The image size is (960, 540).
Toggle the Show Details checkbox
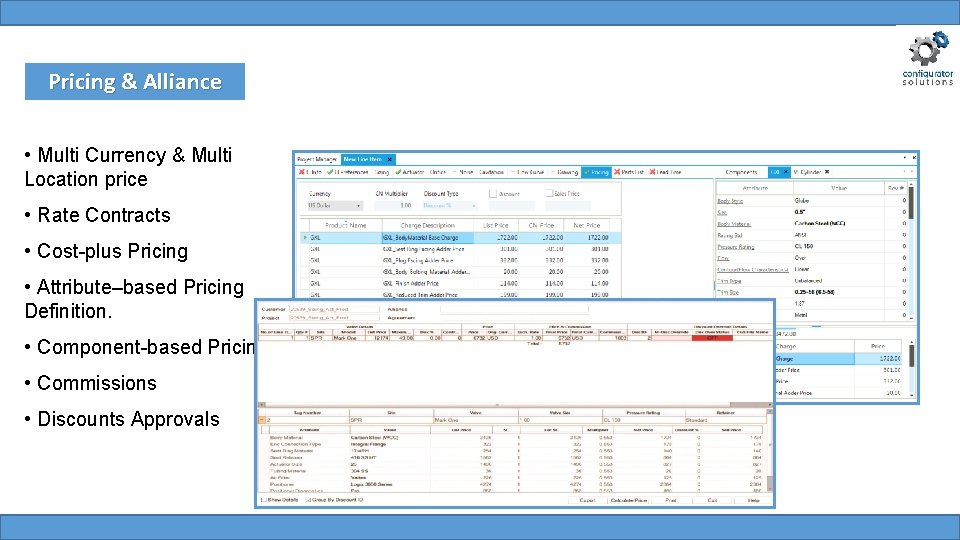point(263,500)
